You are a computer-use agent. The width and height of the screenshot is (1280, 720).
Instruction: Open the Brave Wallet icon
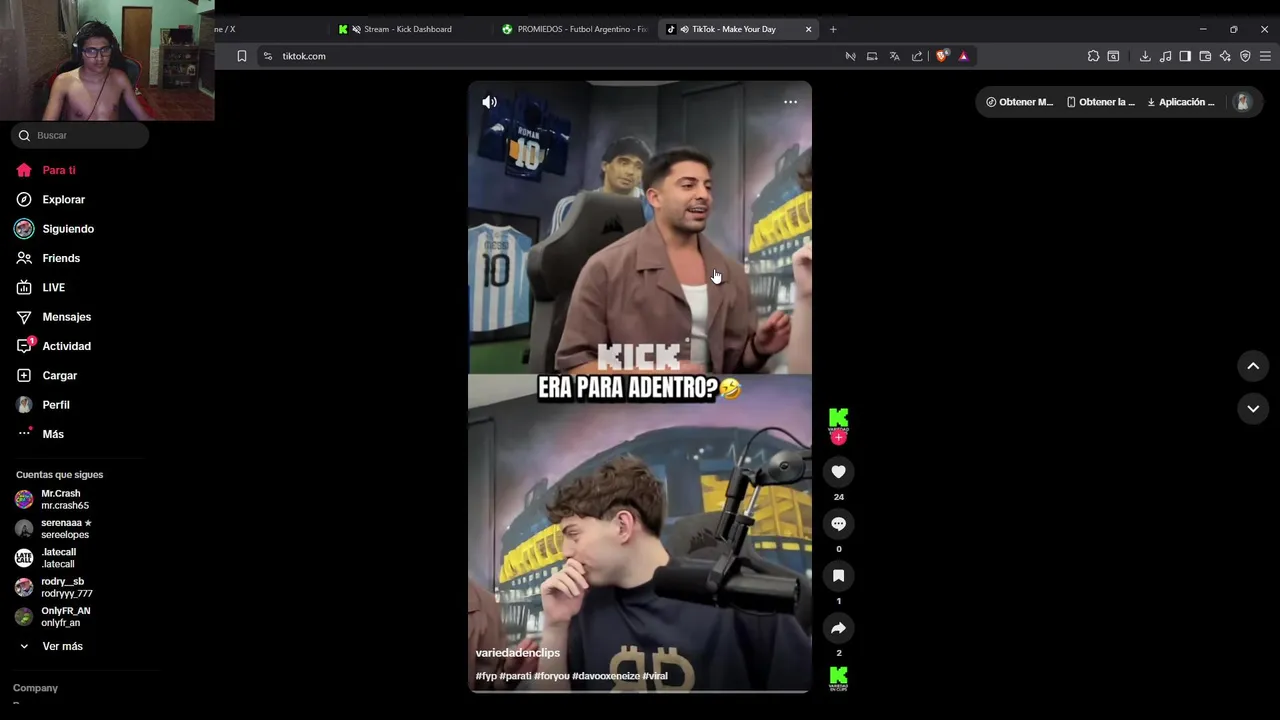click(x=1205, y=56)
